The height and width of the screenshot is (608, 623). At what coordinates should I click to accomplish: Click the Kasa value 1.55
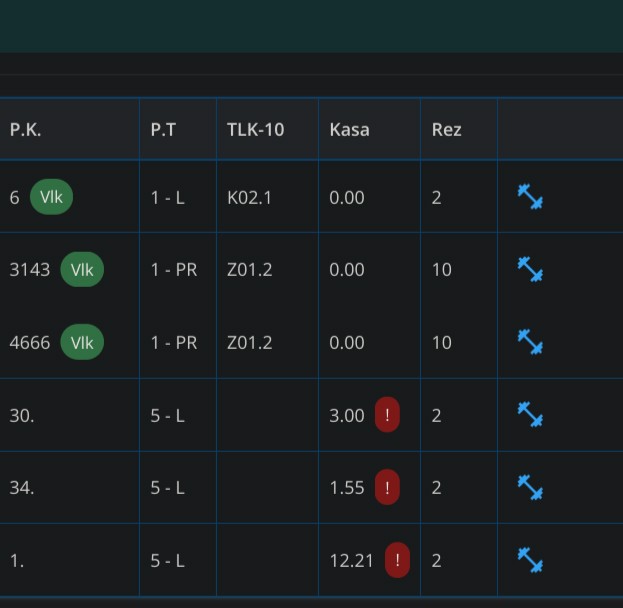347,488
